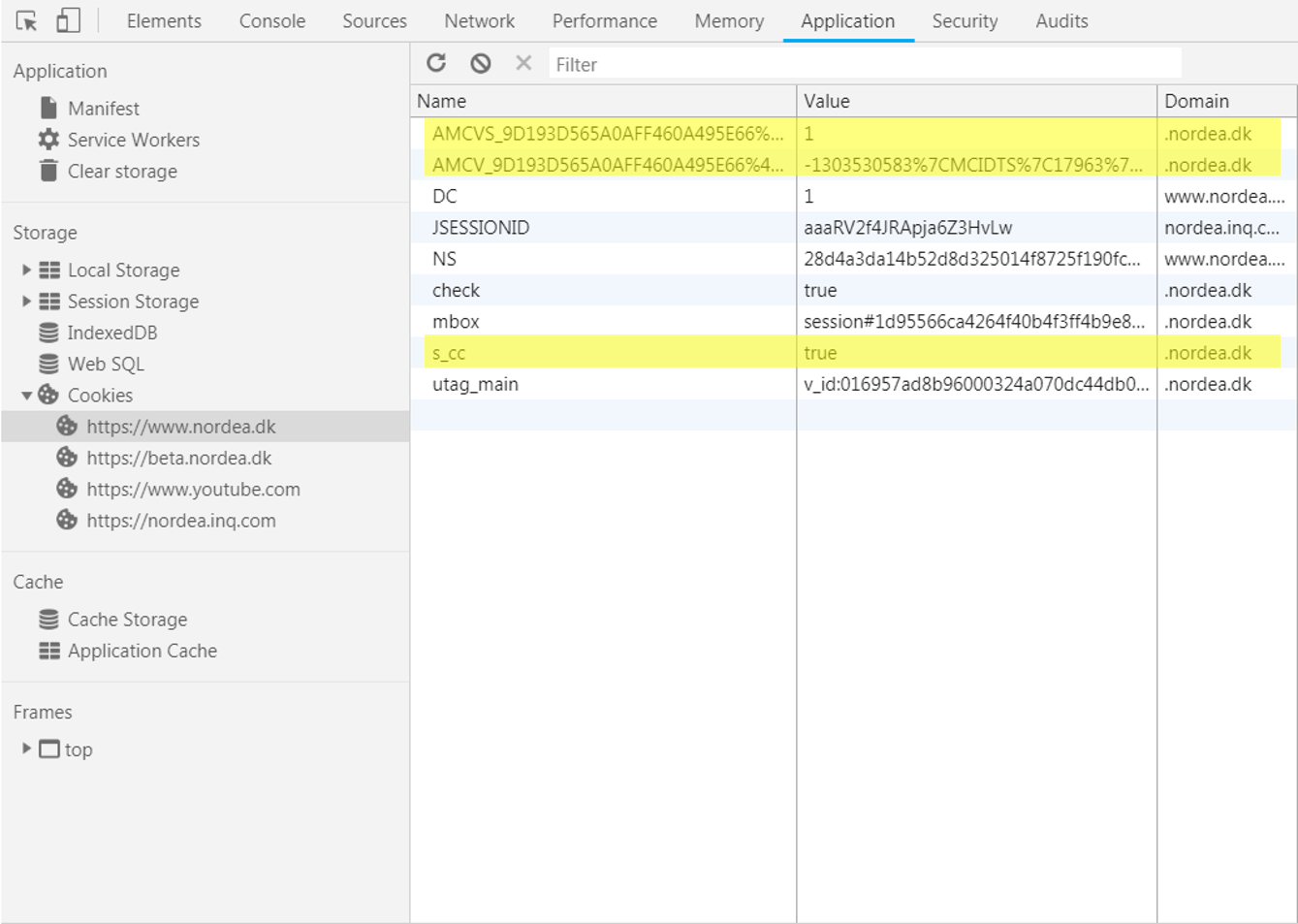Click value aaaRV2f4JRApja6Z3HvLw
Screen dimensions: 1298x924
click(x=907, y=228)
